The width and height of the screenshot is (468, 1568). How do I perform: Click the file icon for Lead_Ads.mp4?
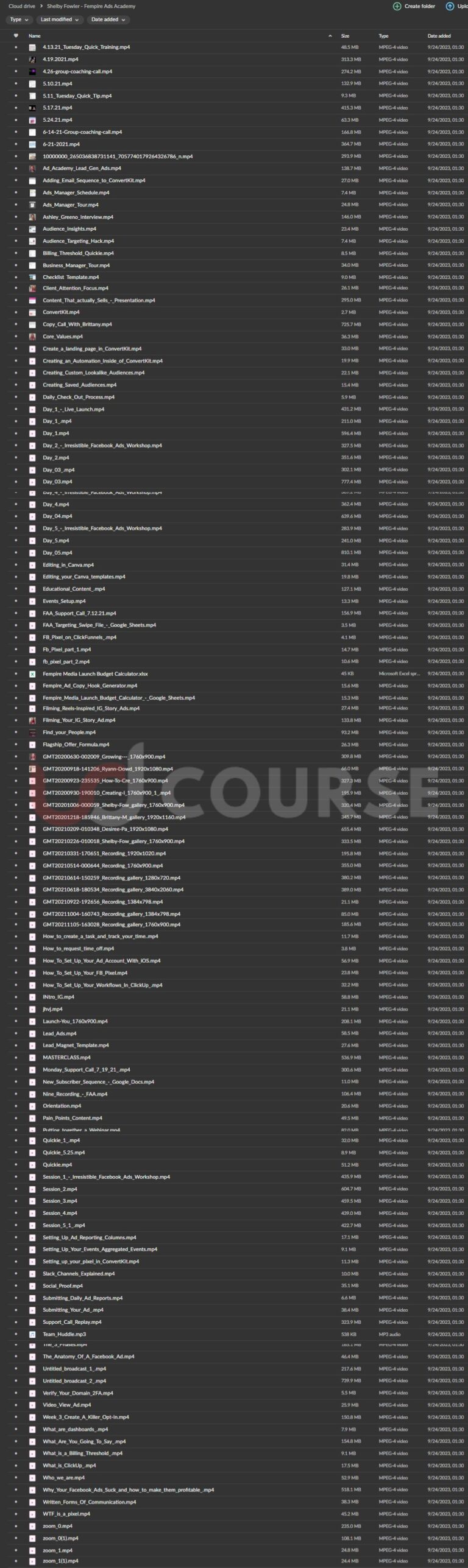point(32,1033)
